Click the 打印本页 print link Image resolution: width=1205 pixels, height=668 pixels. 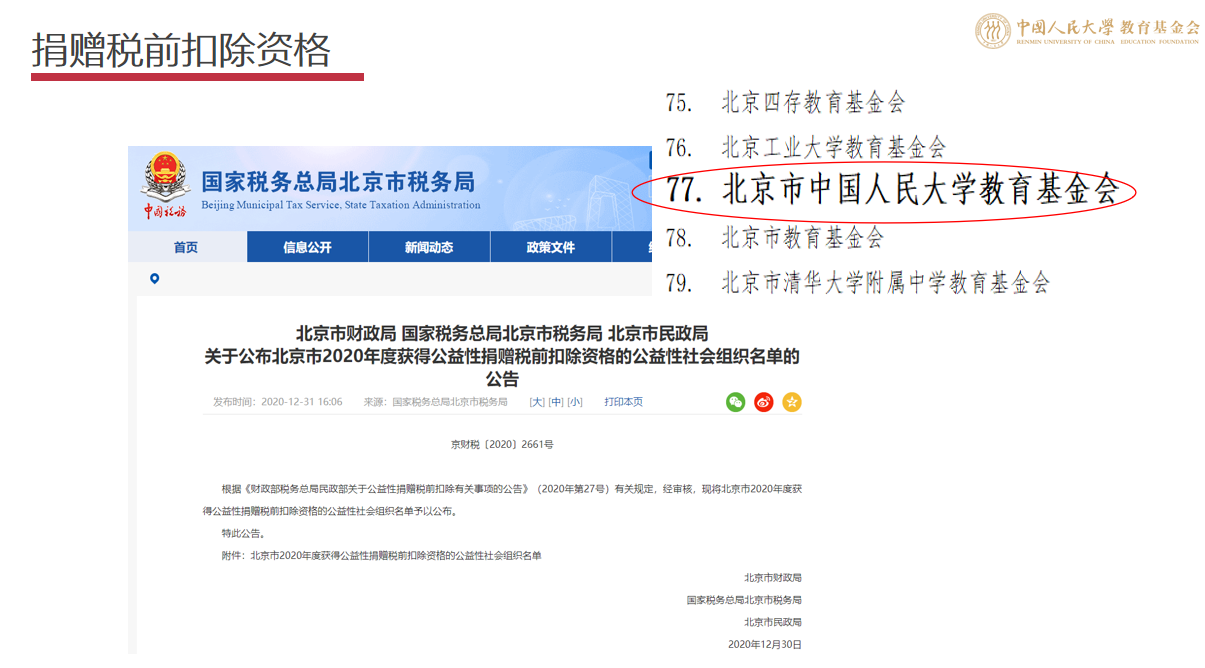coord(623,402)
